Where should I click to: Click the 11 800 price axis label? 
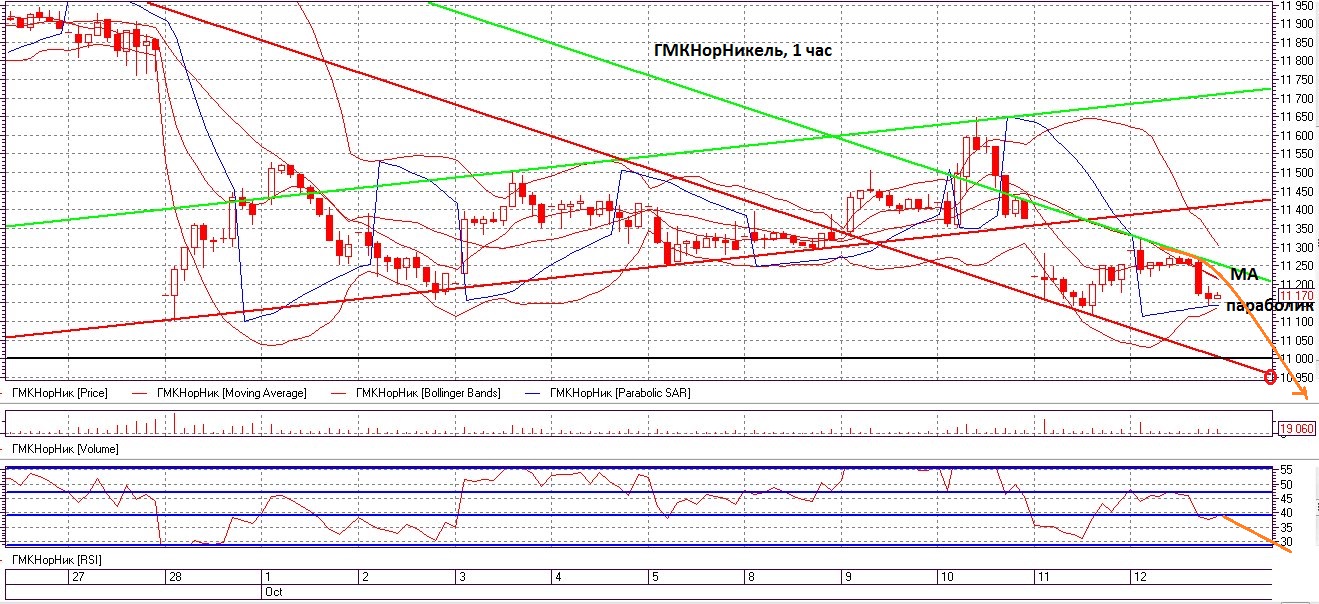click(x=1298, y=61)
